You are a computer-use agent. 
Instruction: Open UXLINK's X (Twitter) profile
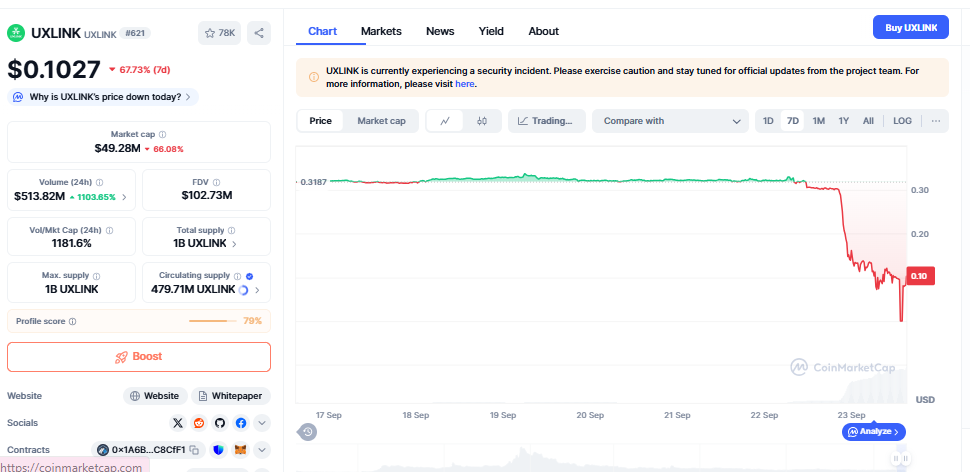pyautogui.click(x=178, y=423)
